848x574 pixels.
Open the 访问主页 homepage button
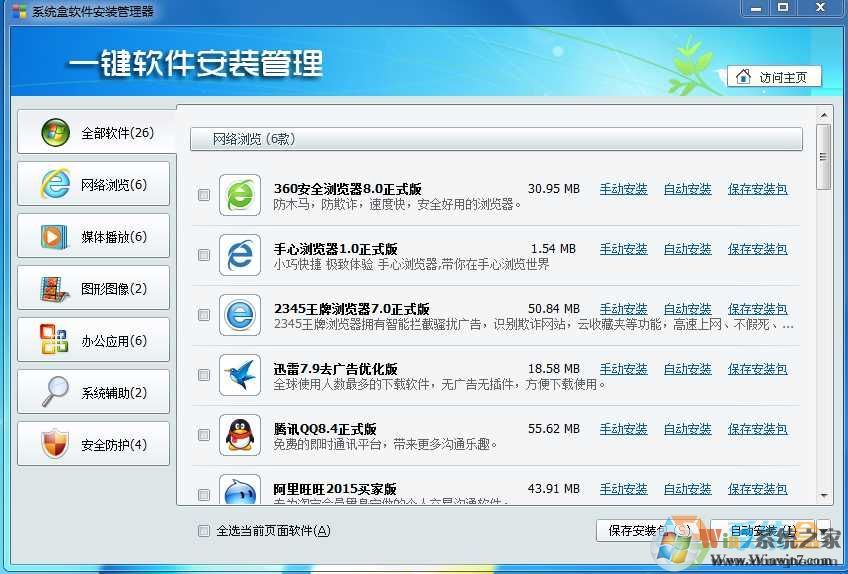point(774,77)
